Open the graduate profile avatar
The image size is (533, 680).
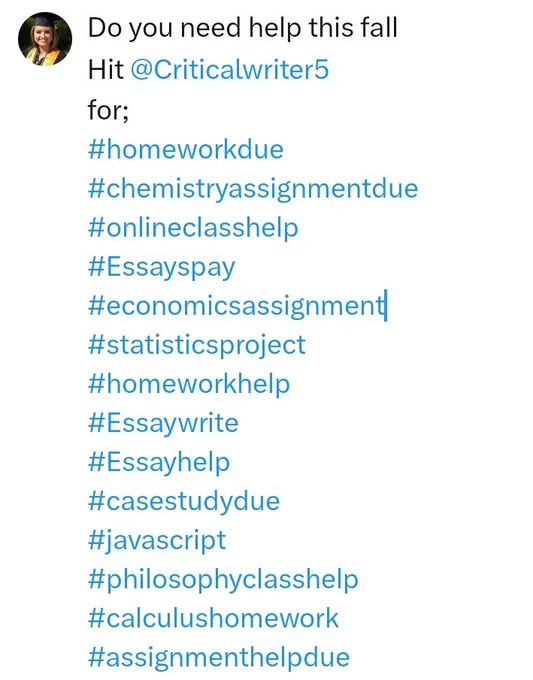(45, 39)
